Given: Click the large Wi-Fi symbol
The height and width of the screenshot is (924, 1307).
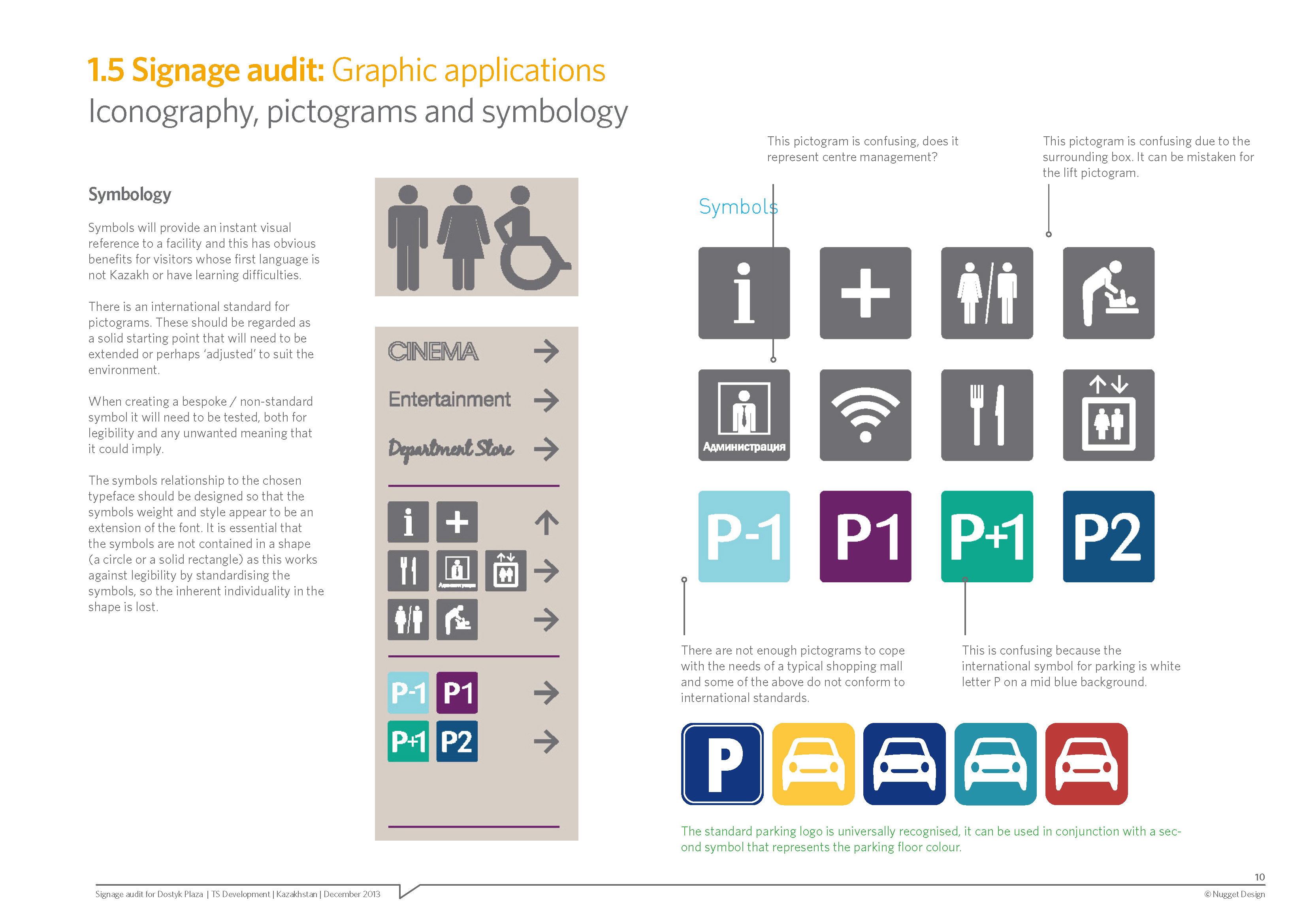Looking at the screenshot, I should click(x=865, y=415).
